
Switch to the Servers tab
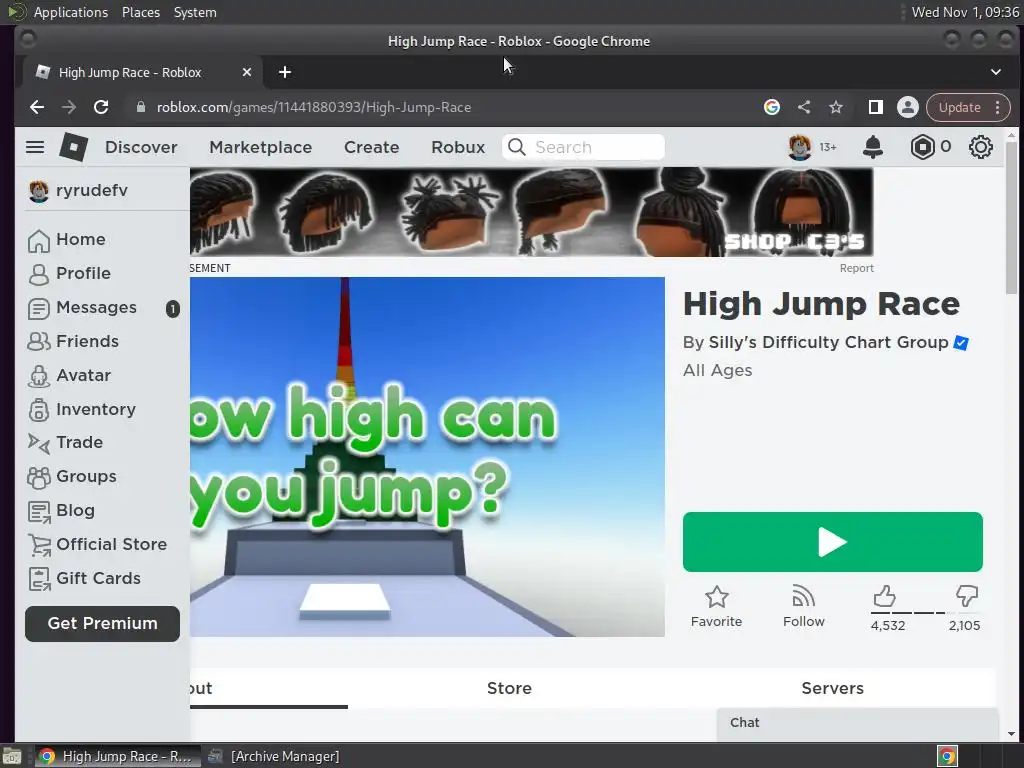[x=833, y=688]
